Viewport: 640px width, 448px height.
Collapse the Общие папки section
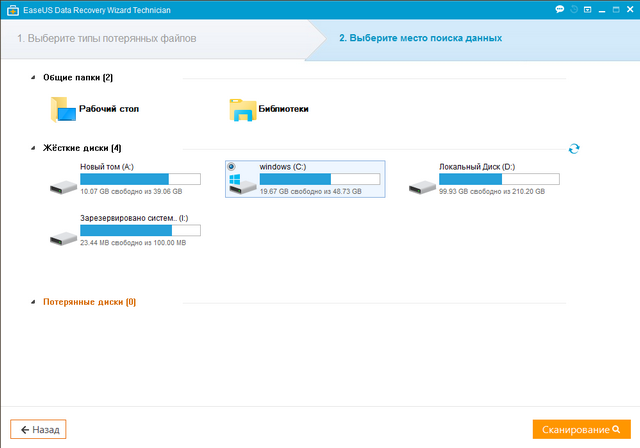point(33,77)
